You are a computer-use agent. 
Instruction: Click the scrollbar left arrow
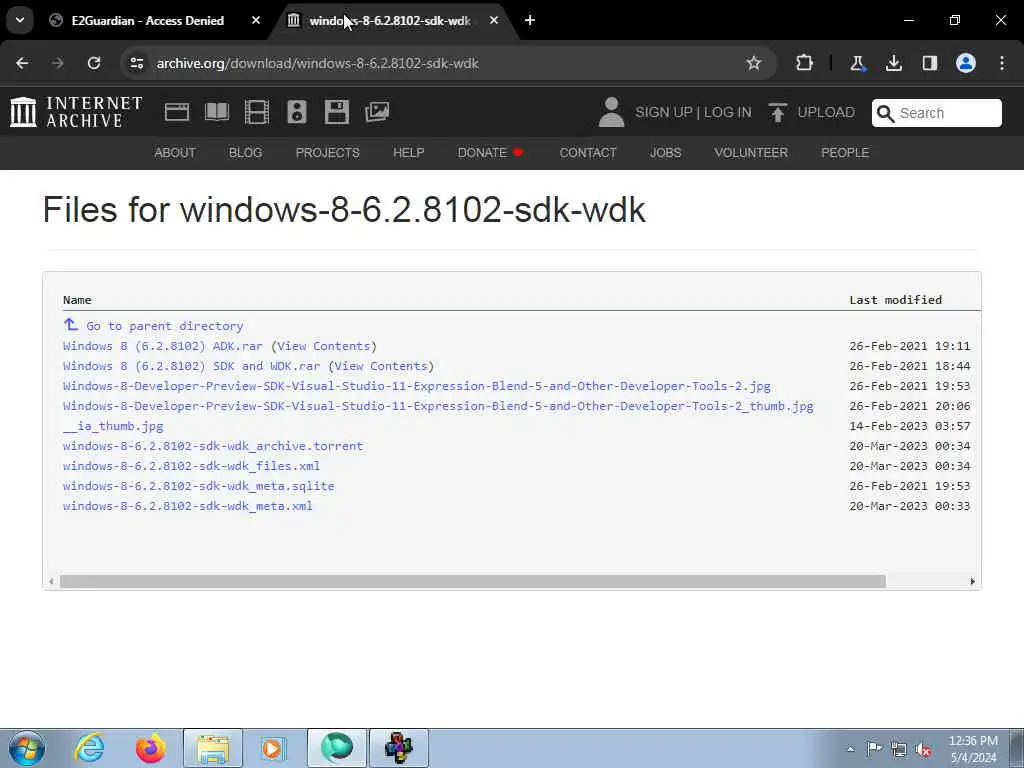(x=51, y=581)
